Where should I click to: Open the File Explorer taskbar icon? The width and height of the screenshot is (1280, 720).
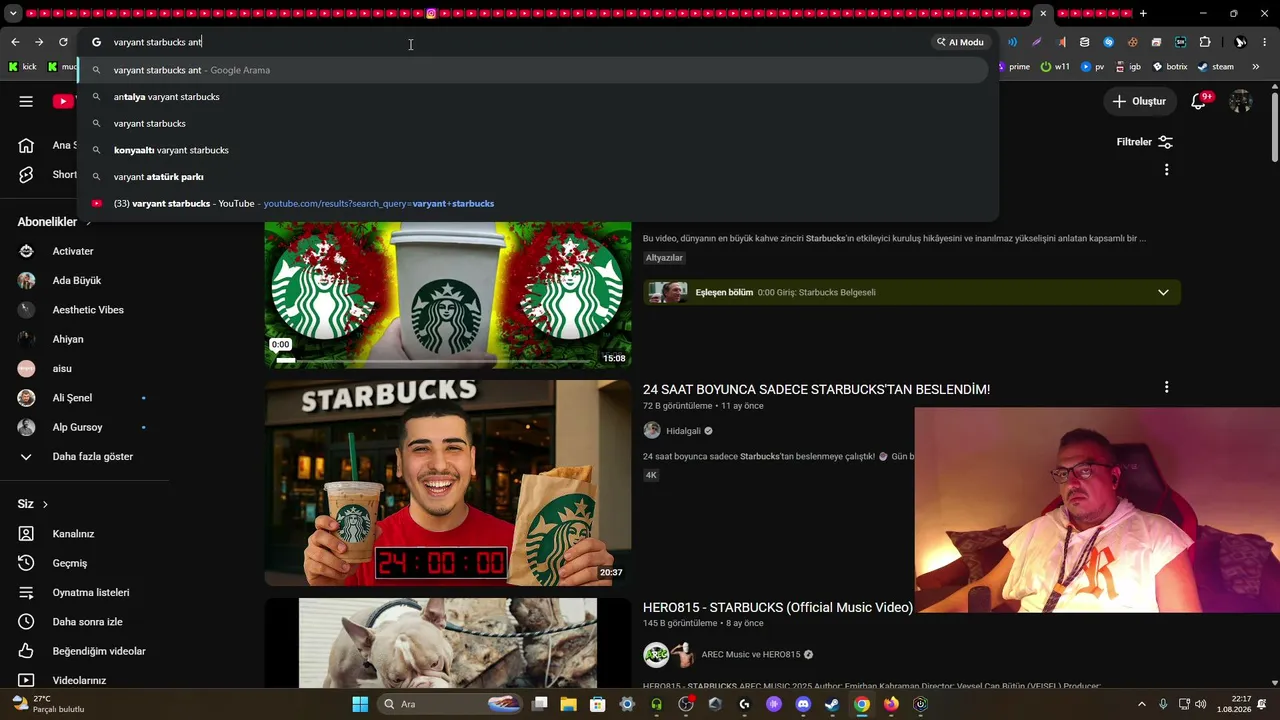568,704
